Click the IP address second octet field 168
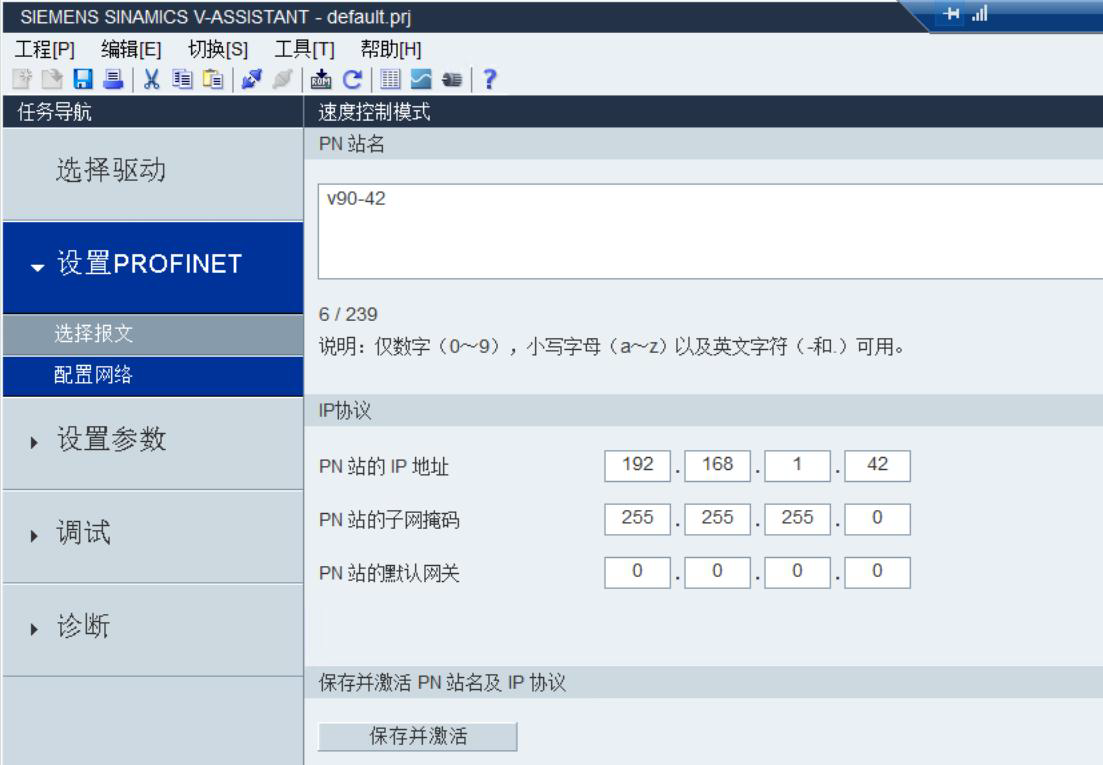1103x765 pixels. (x=718, y=465)
